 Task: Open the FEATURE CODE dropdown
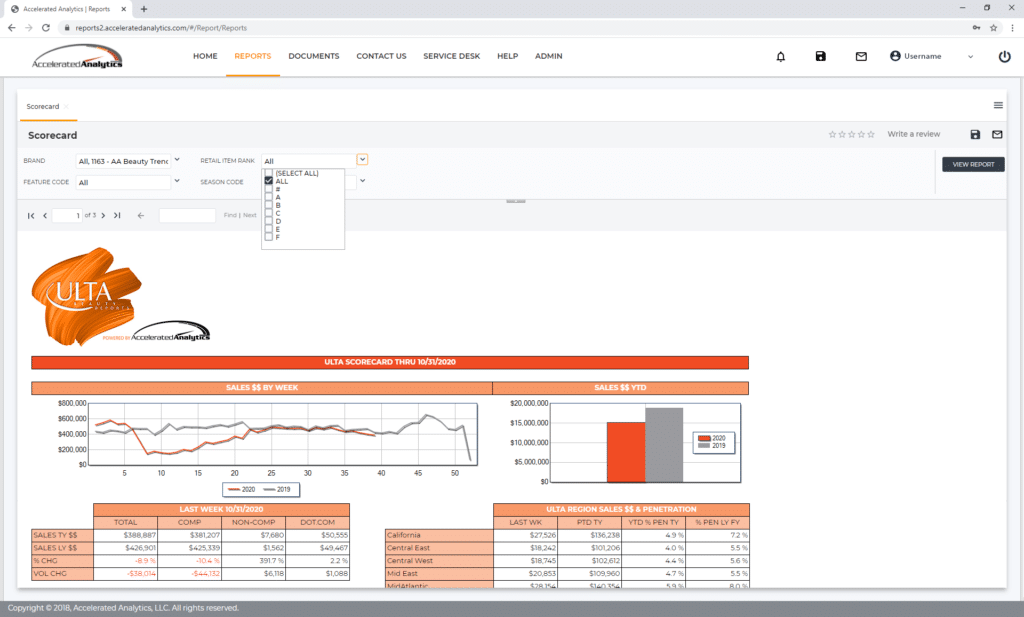176,181
